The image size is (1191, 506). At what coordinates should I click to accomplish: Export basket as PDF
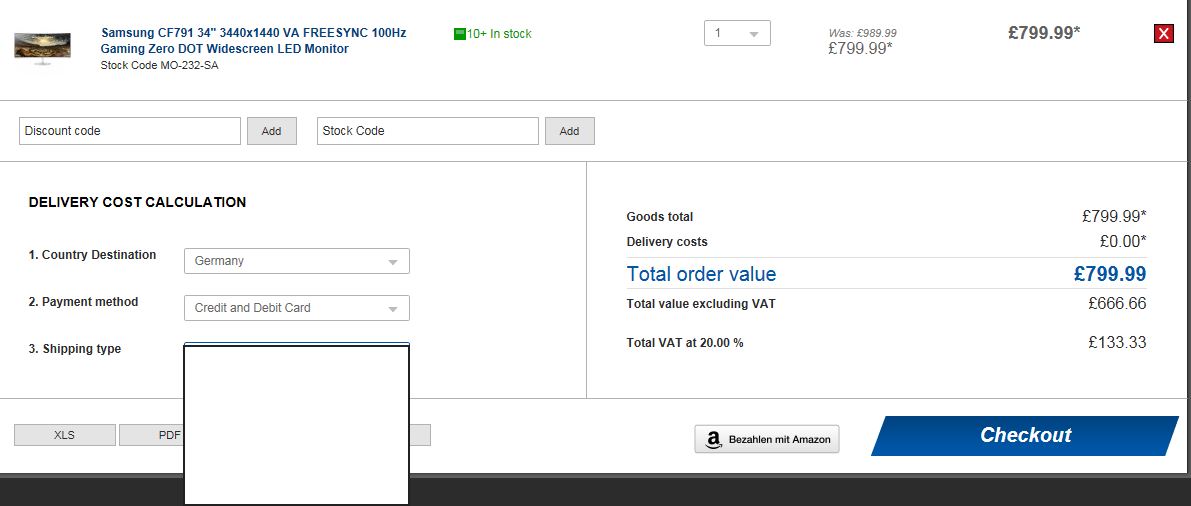152,435
